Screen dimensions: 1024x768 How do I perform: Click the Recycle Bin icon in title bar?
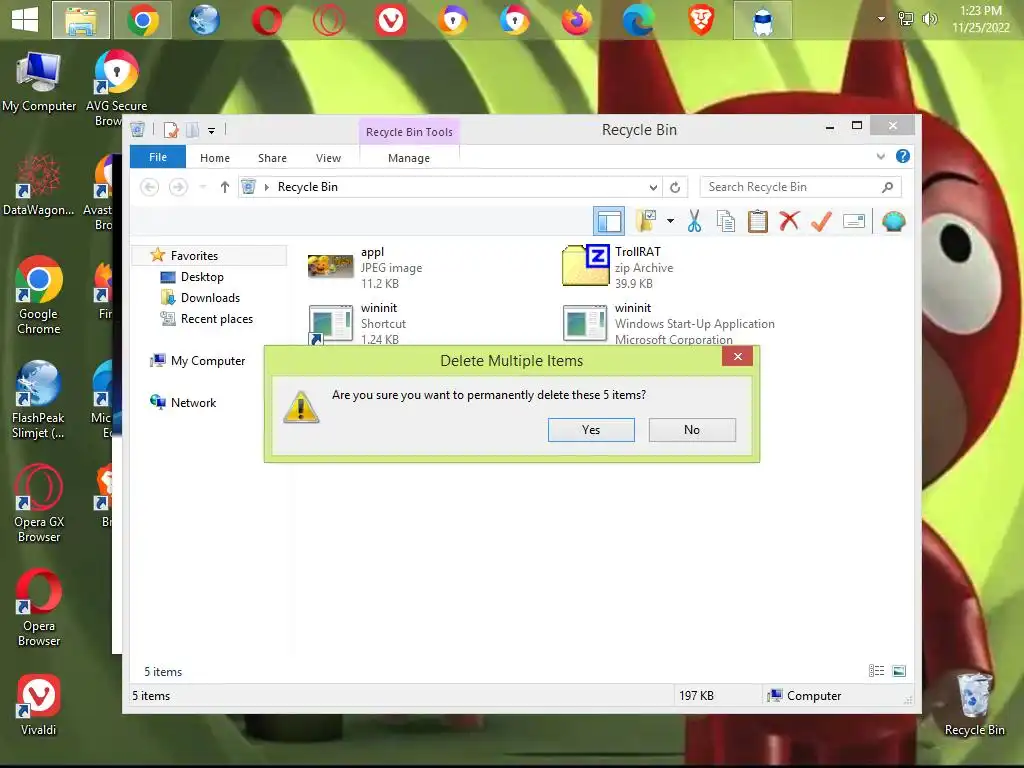click(x=138, y=129)
